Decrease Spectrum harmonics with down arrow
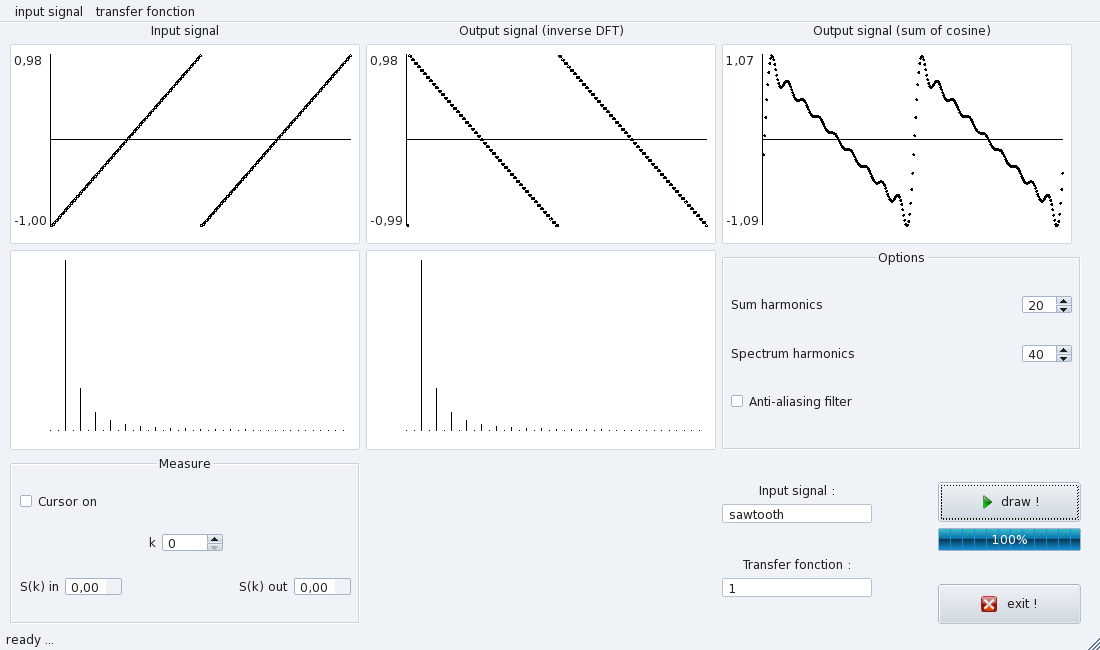This screenshot has height=650, width=1100. [x=1064, y=358]
